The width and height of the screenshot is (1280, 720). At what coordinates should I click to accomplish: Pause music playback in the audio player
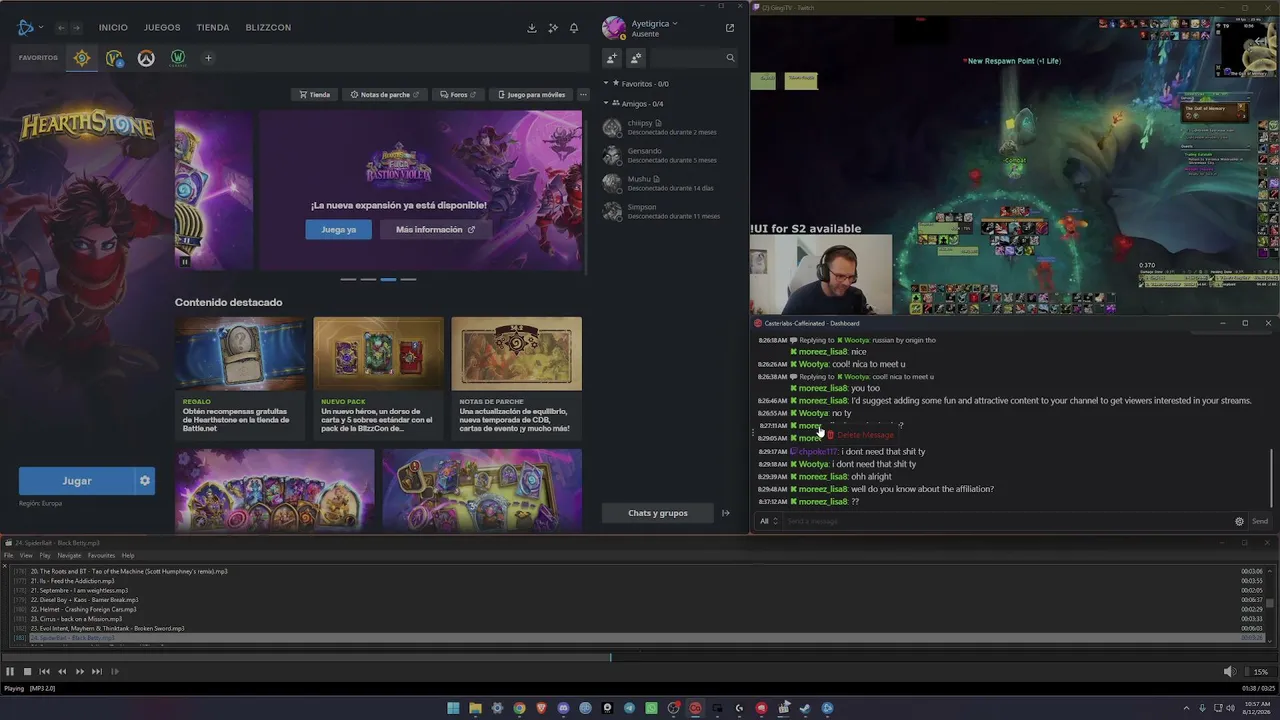coord(10,672)
